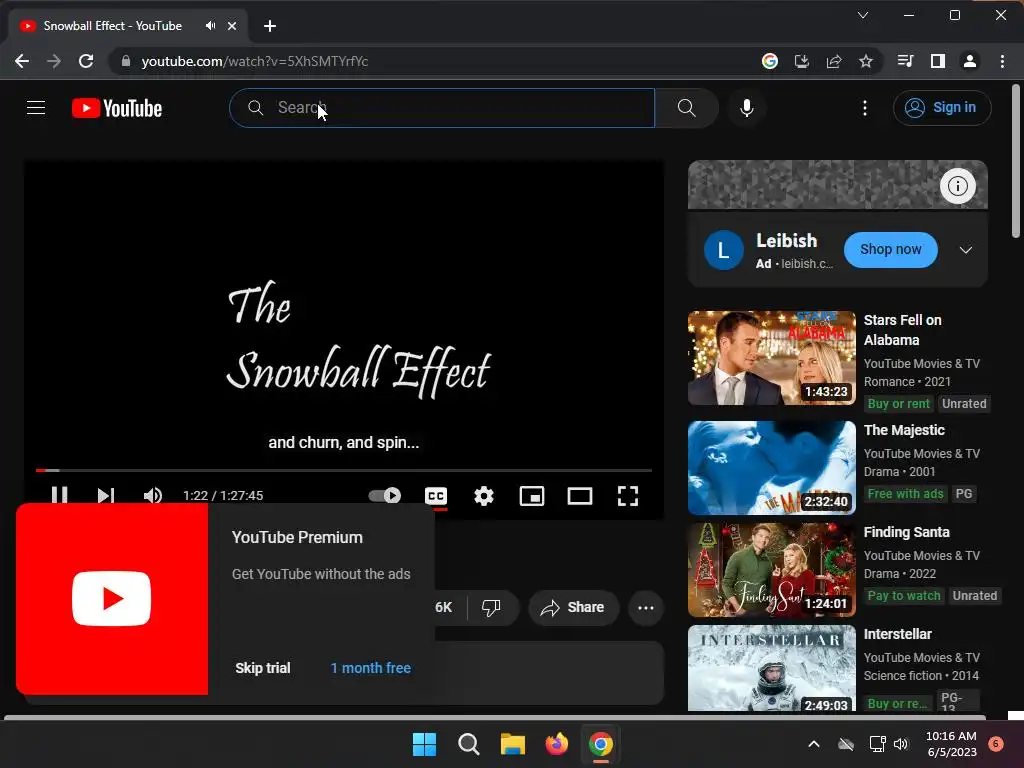This screenshot has width=1024, height=768.
Task: Open Google icon in address bar
Action: [x=770, y=61]
